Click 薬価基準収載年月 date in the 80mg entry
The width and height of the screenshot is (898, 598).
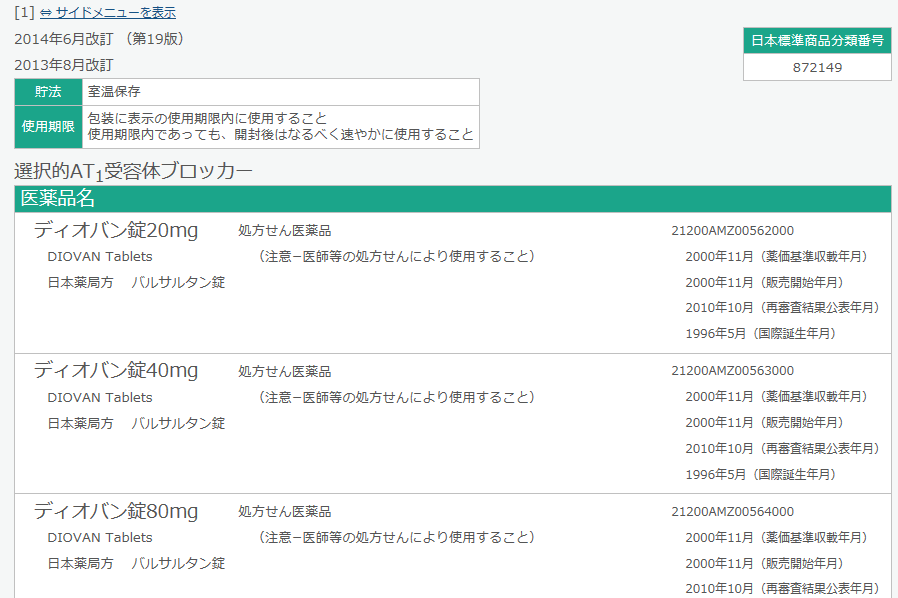coord(778,537)
